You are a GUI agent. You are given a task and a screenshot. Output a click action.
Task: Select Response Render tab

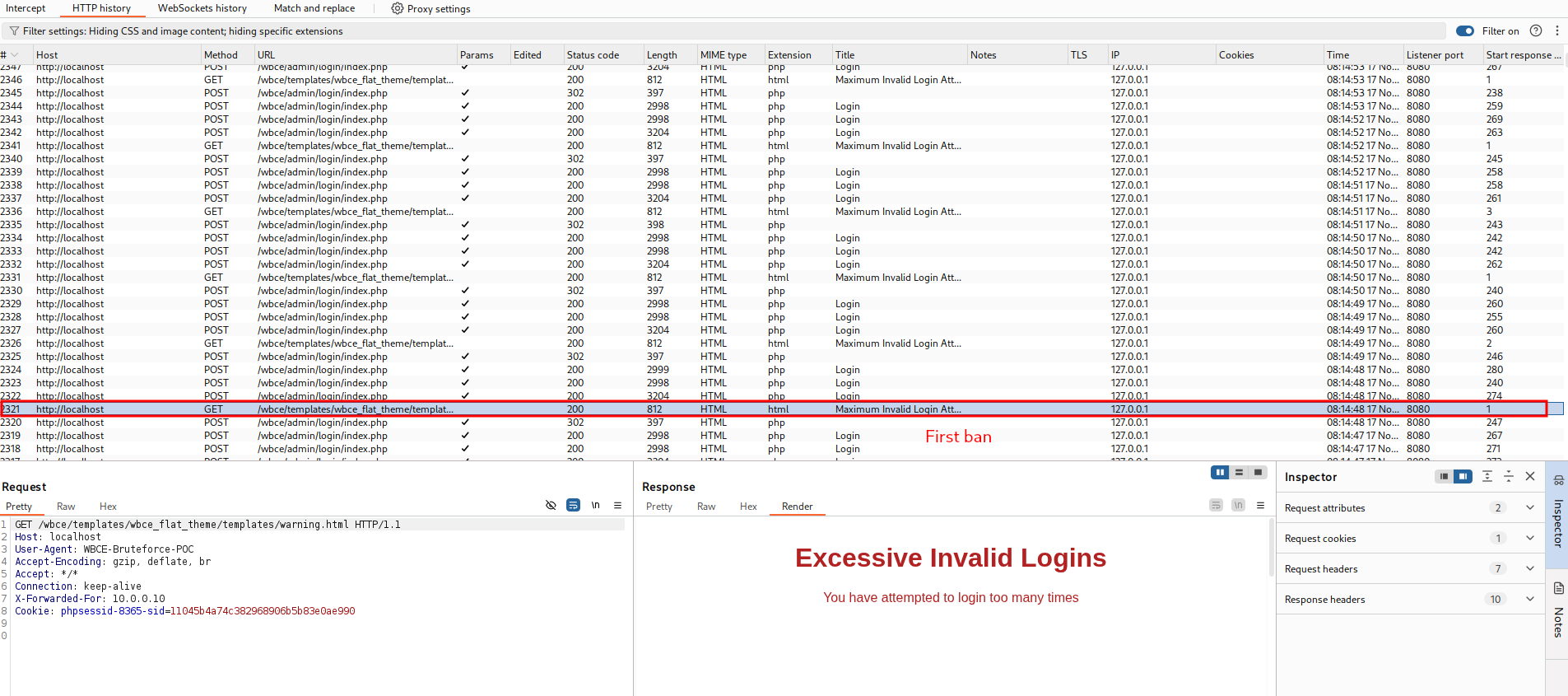pos(798,507)
